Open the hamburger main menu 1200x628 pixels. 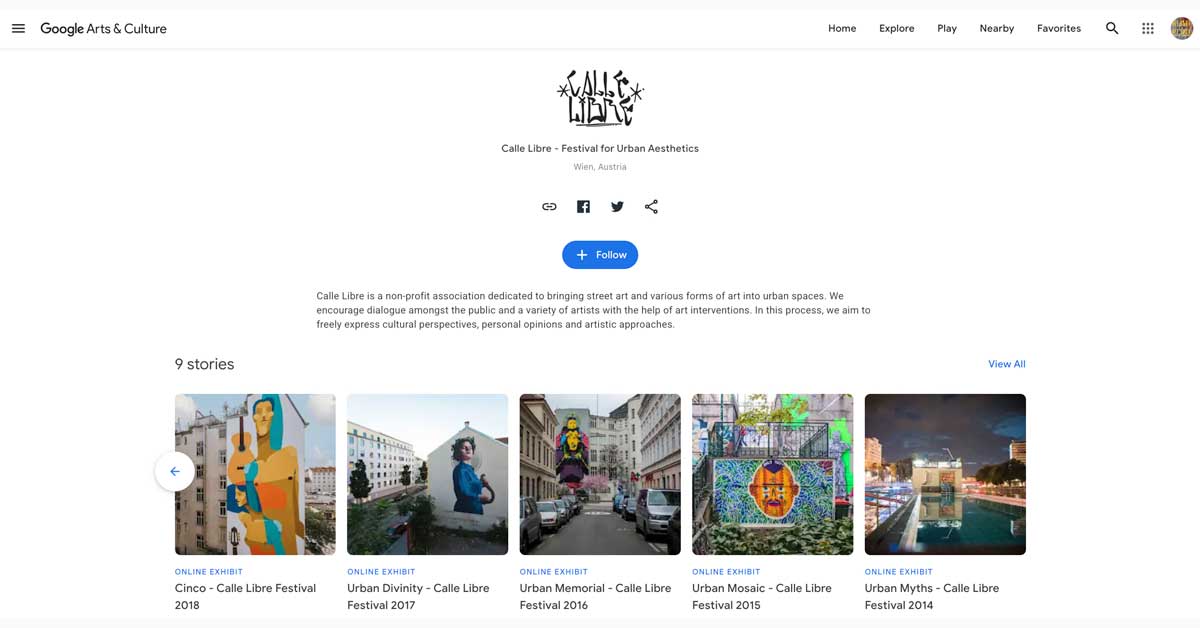click(x=18, y=28)
